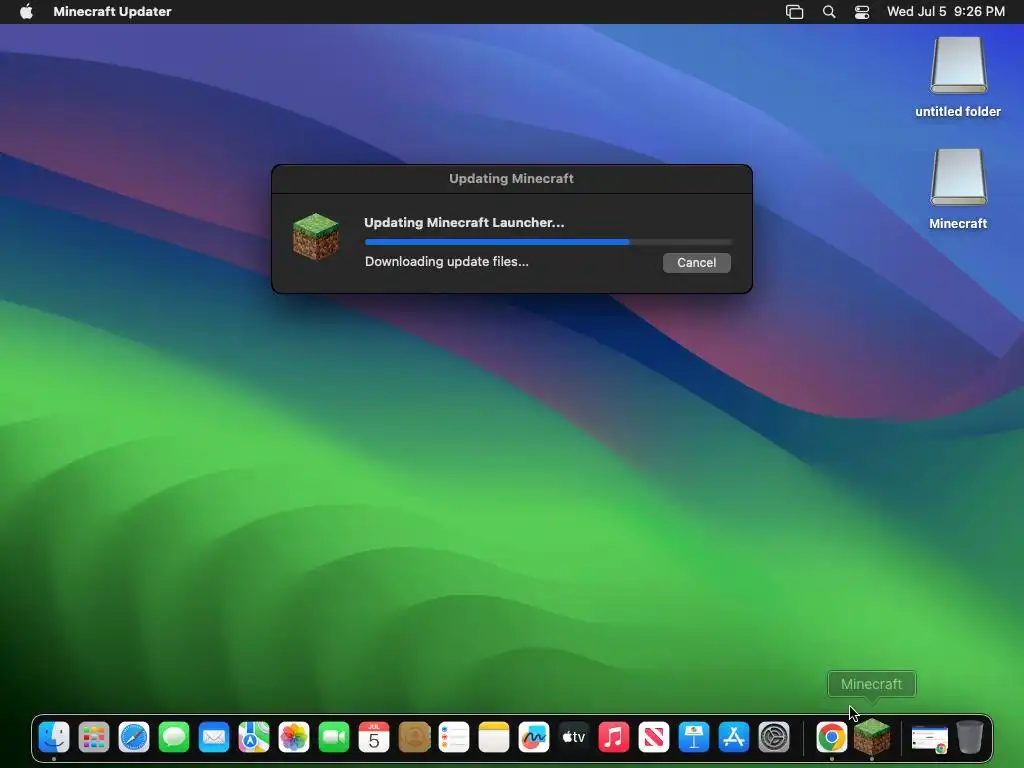The image size is (1024, 768).
Task: Open Reminders from the dock
Action: click(454, 738)
